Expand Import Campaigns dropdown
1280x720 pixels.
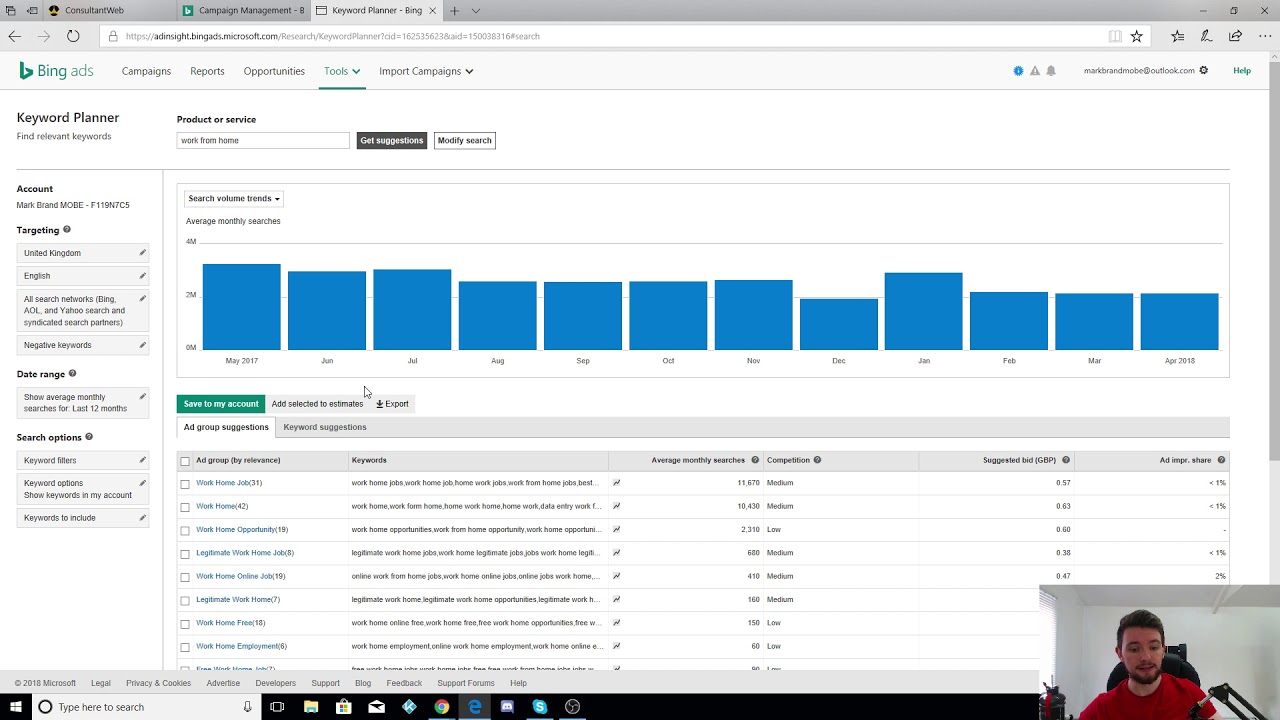(x=426, y=71)
